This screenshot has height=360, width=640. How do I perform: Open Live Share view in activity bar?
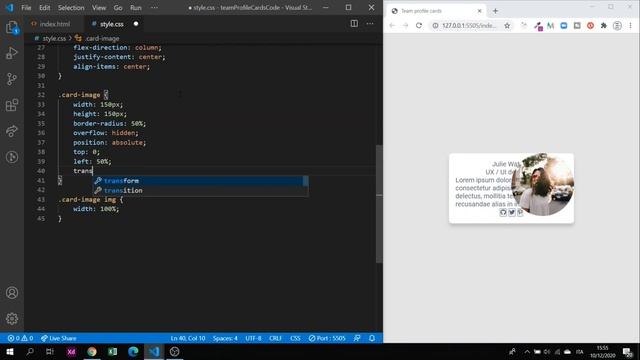[x=12, y=131]
